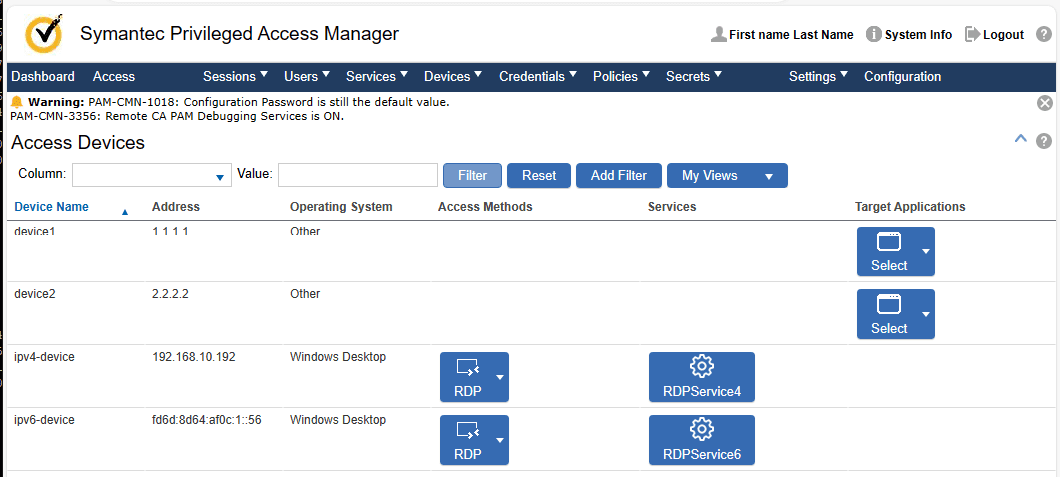Click the Logout link text
Screen dimensions: 1060x477
(x=1003, y=34)
